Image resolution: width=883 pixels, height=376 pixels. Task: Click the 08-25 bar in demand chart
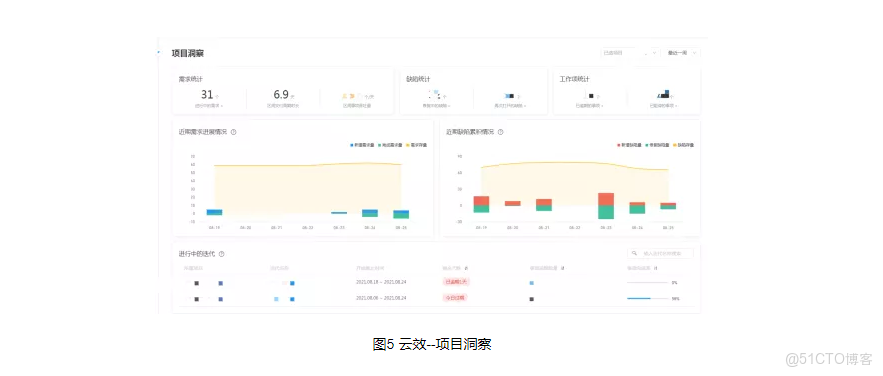tap(401, 214)
